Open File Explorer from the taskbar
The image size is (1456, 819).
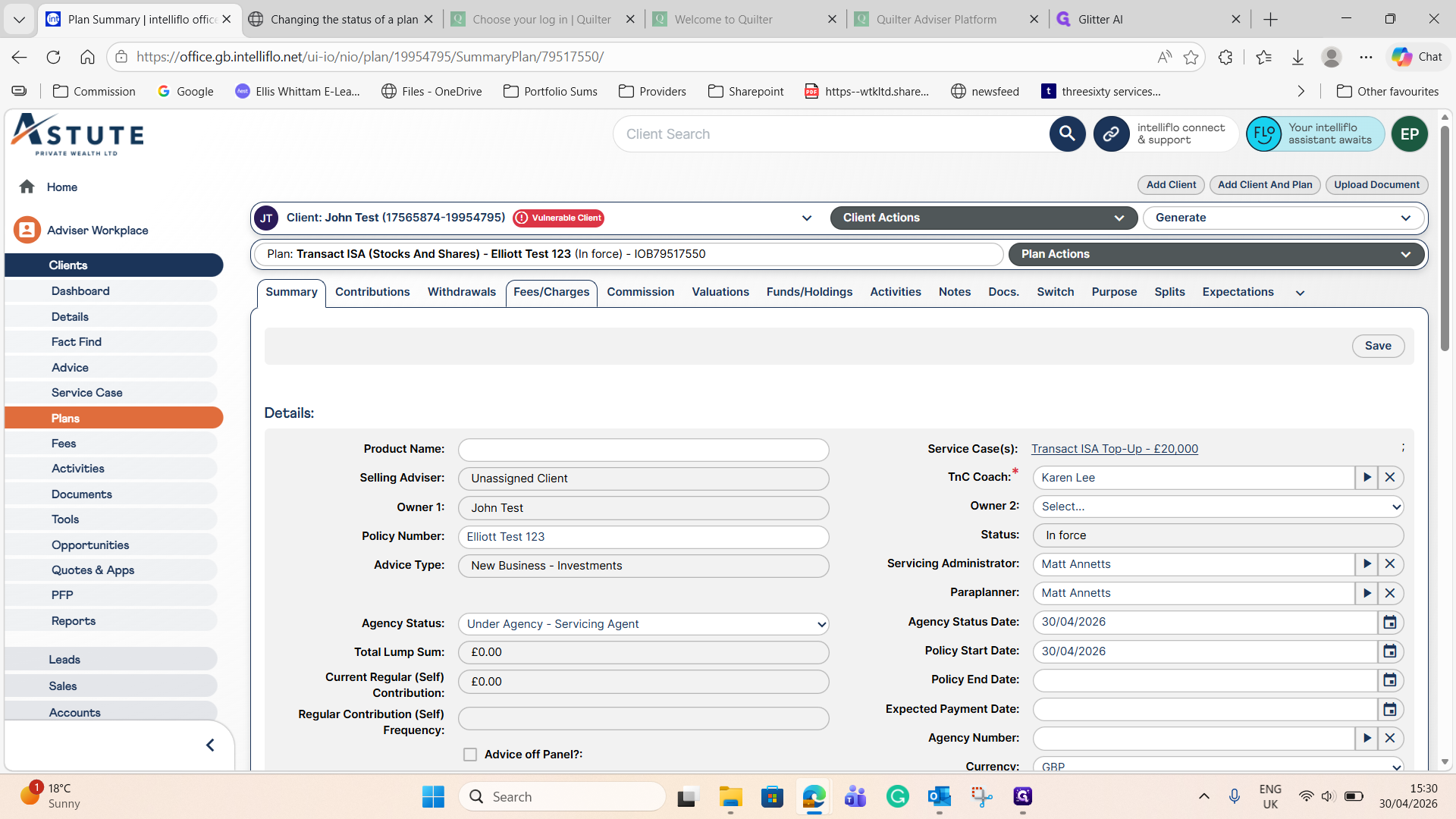(x=730, y=797)
